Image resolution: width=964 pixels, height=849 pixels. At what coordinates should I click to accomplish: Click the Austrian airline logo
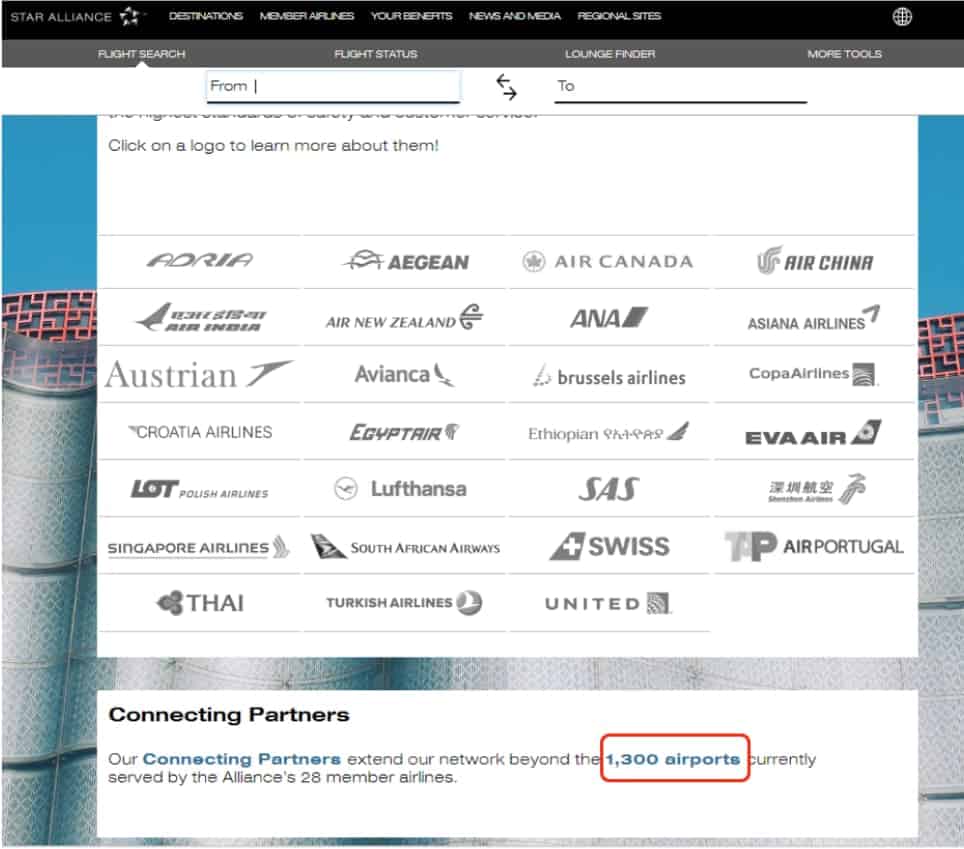coord(199,374)
